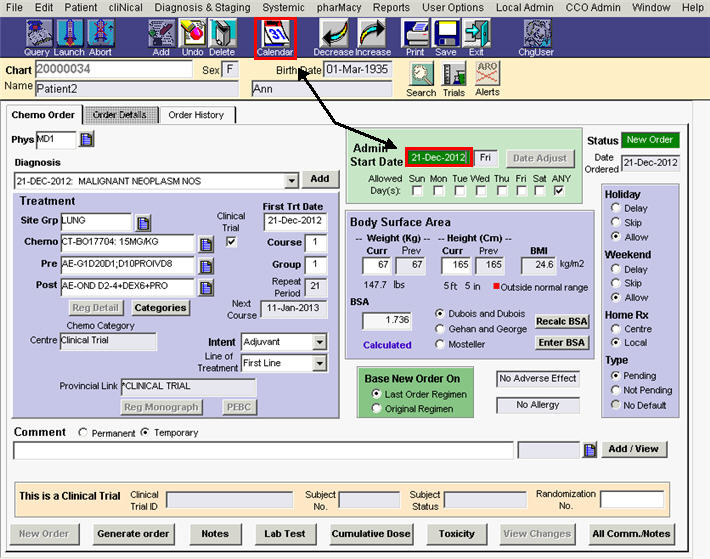Check the Fri allowed day box
Image resolution: width=710 pixels, height=559 pixels.
tap(521, 191)
